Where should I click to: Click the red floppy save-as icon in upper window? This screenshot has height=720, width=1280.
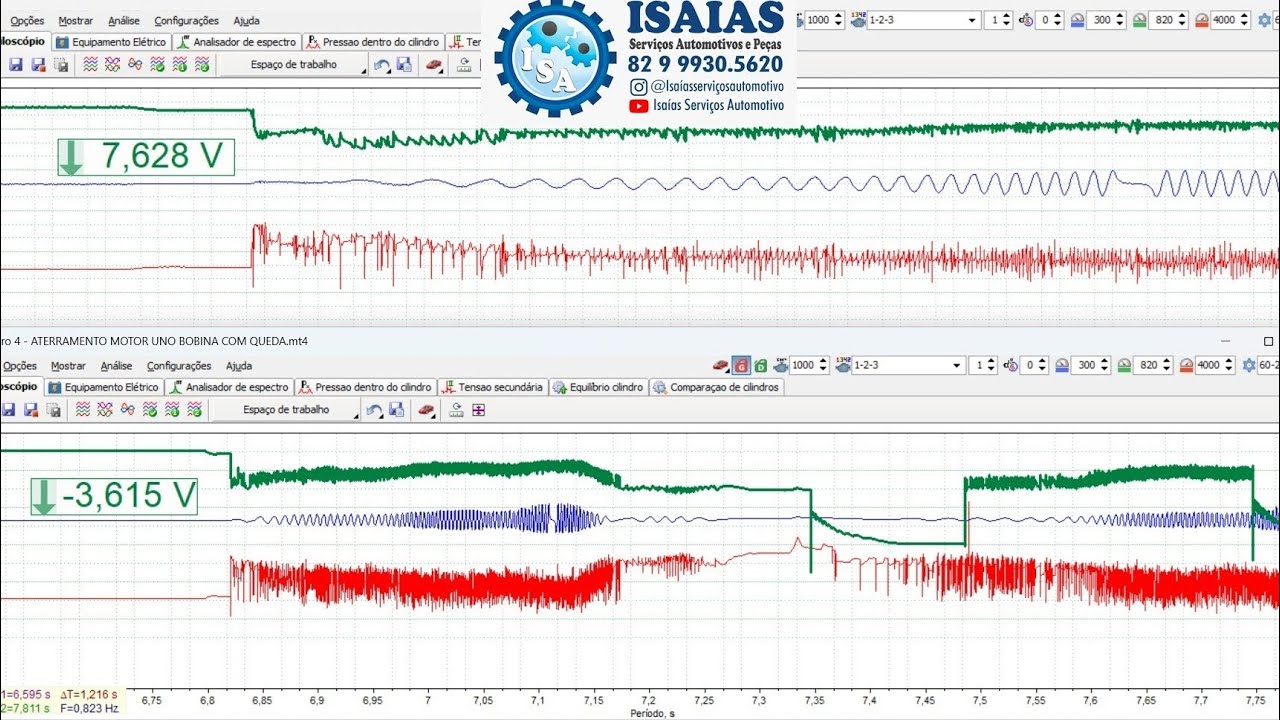click(38, 64)
